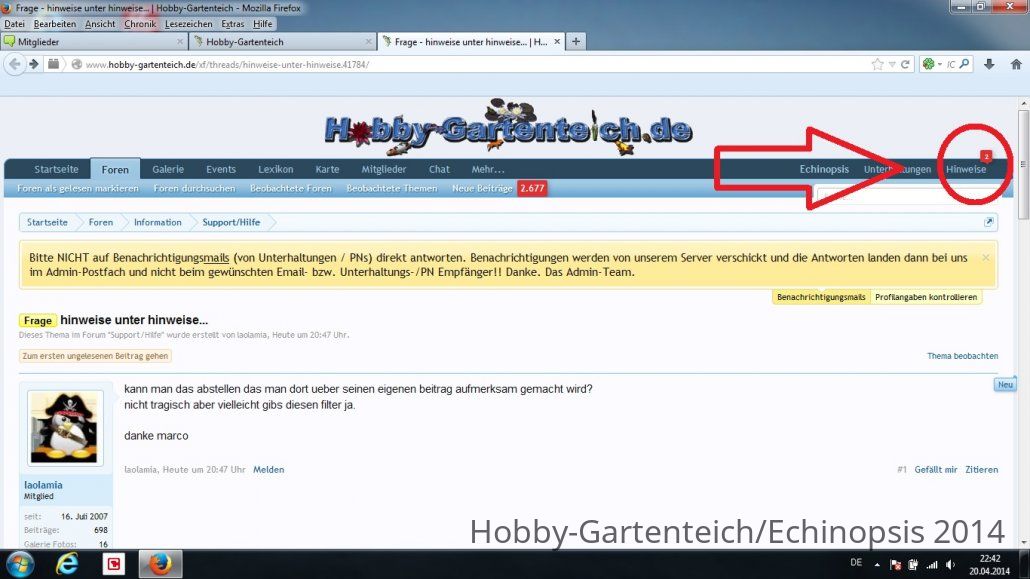Viewport: 1030px width, 579px height.
Task: Go back with the browser back arrow
Action: (x=14, y=64)
